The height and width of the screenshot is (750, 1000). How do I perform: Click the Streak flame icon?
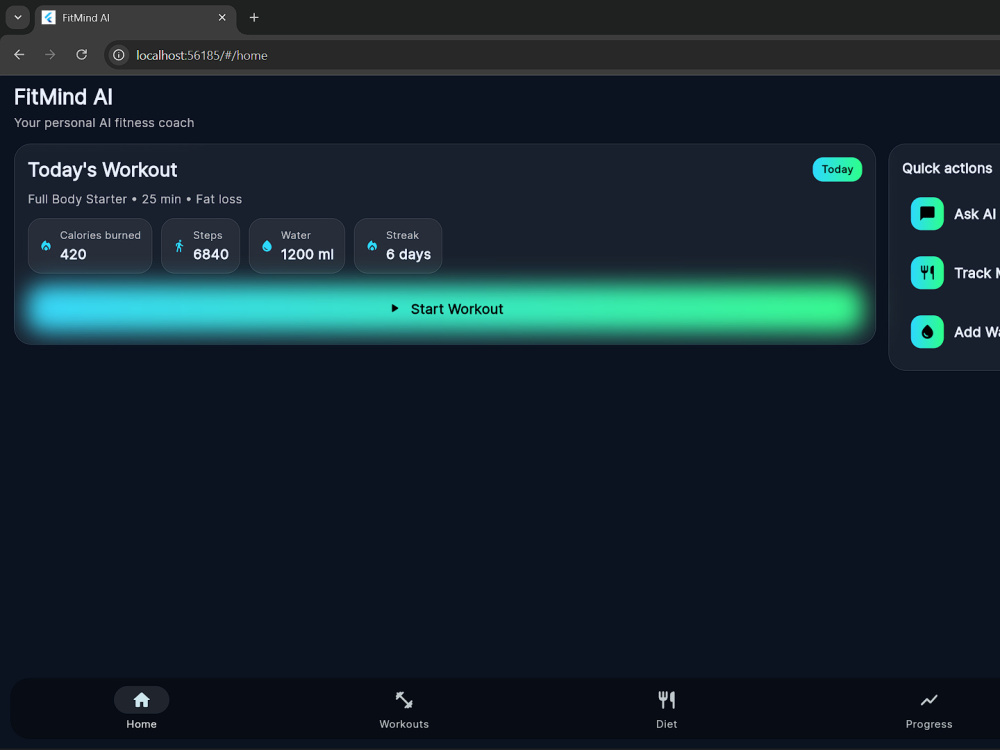point(372,246)
